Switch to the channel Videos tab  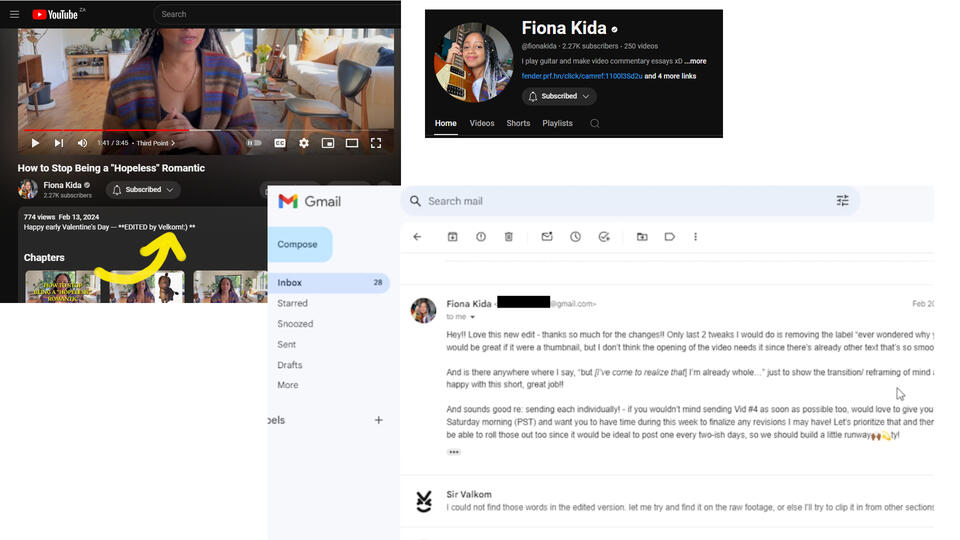(482, 123)
